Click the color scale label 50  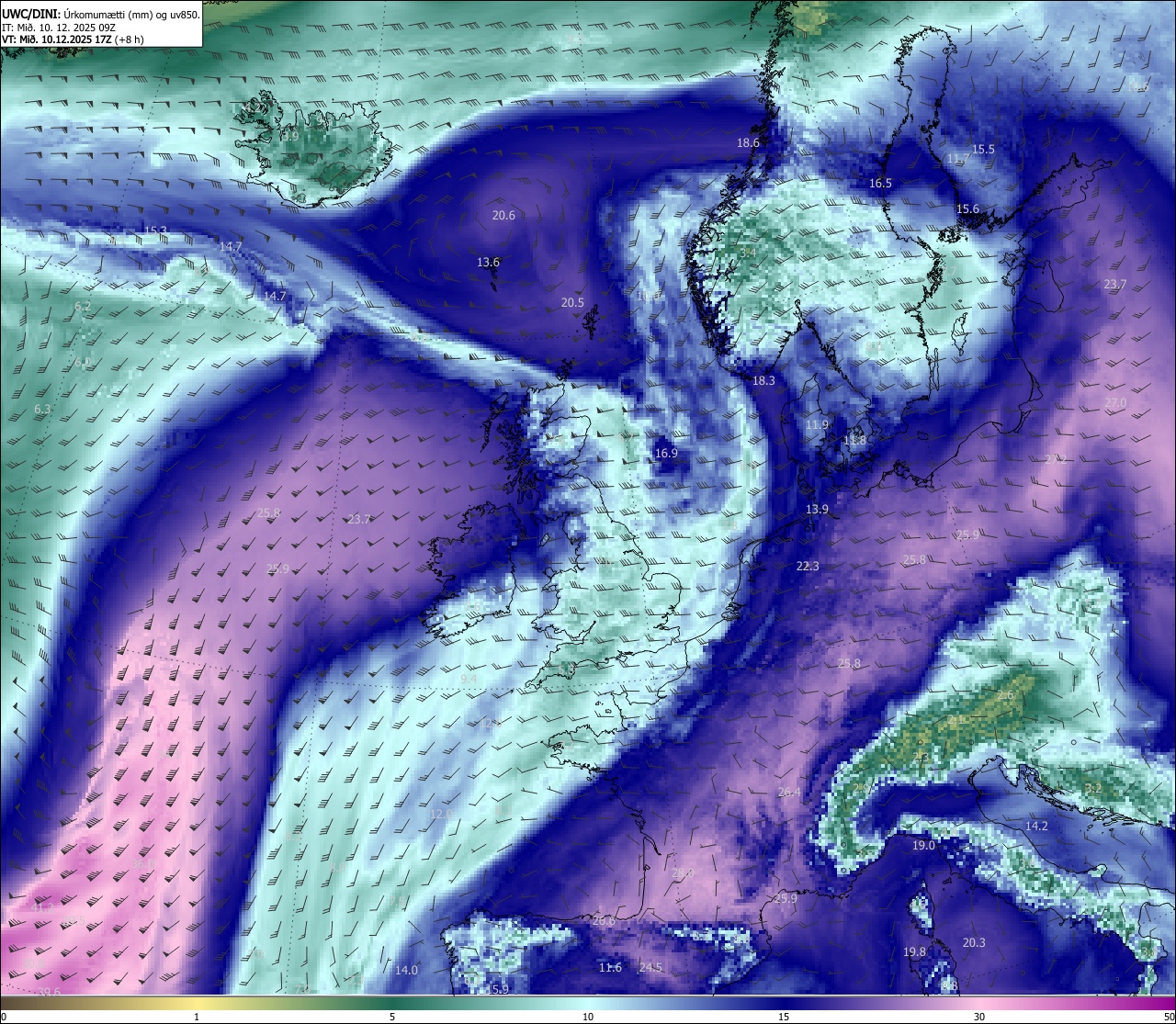pyautogui.click(x=1169, y=1017)
